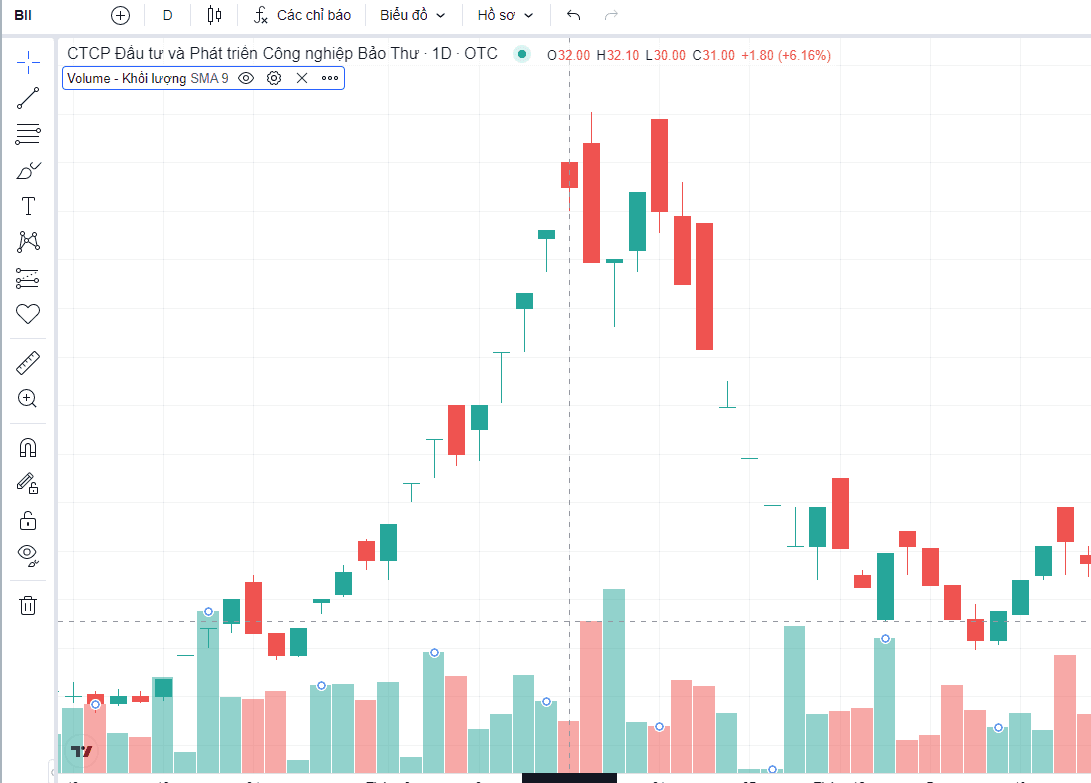Add symbol with the plus circle icon

120,15
